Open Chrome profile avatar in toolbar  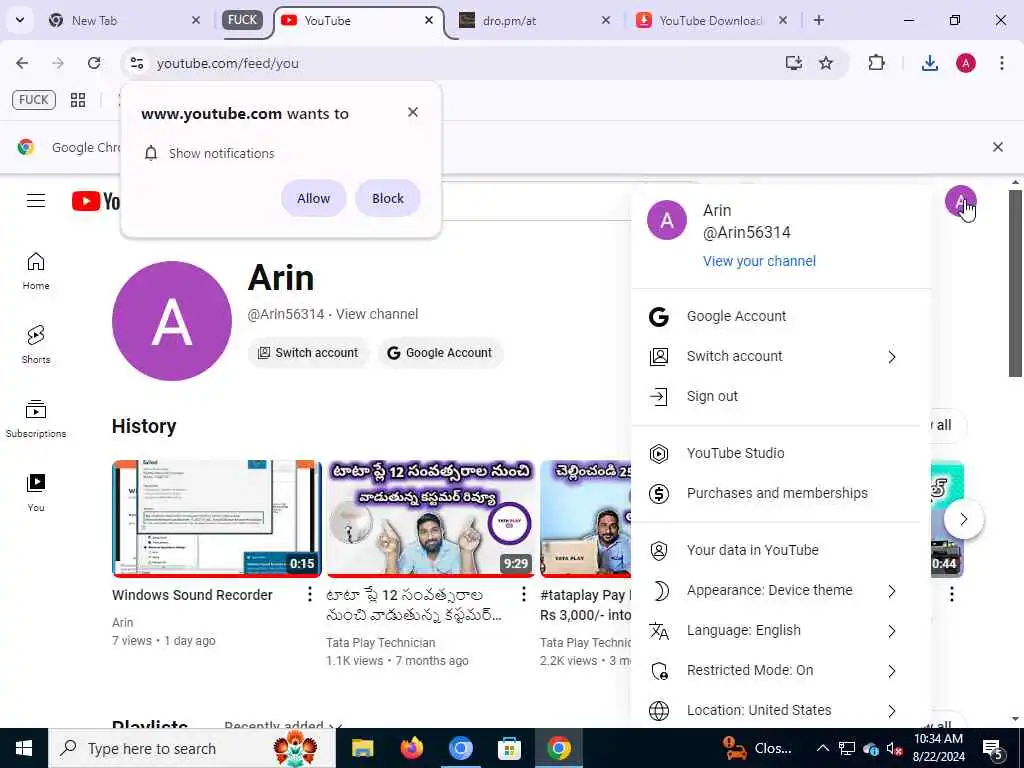966,63
